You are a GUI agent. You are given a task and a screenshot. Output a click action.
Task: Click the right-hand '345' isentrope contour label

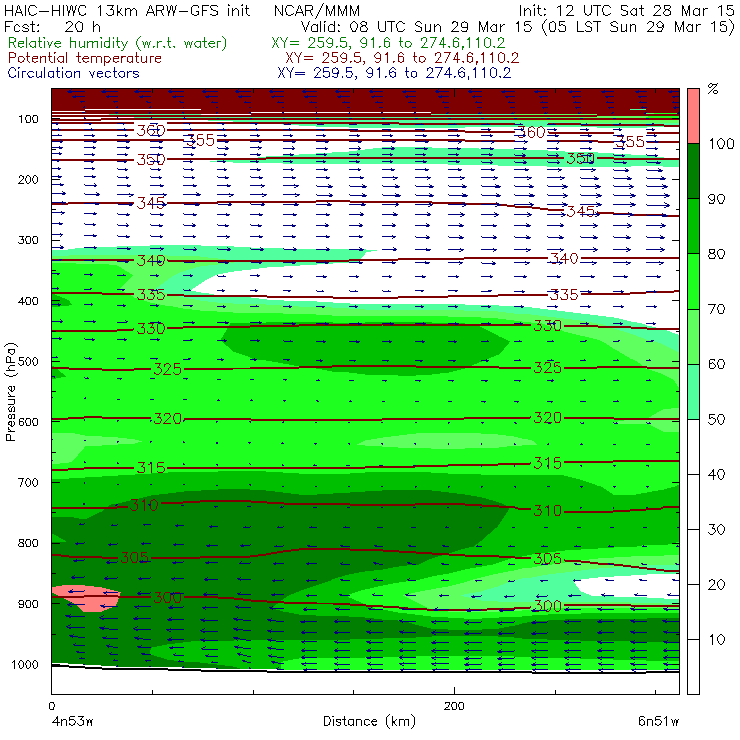(x=581, y=211)
